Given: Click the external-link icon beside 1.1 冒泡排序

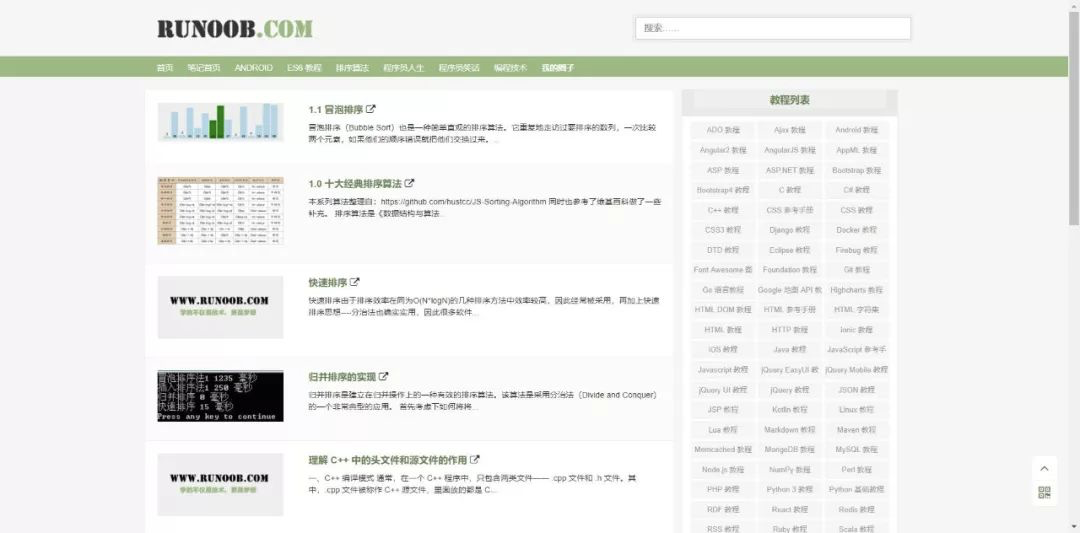Looking at the screenshot, I should click(x=371, y=109).
